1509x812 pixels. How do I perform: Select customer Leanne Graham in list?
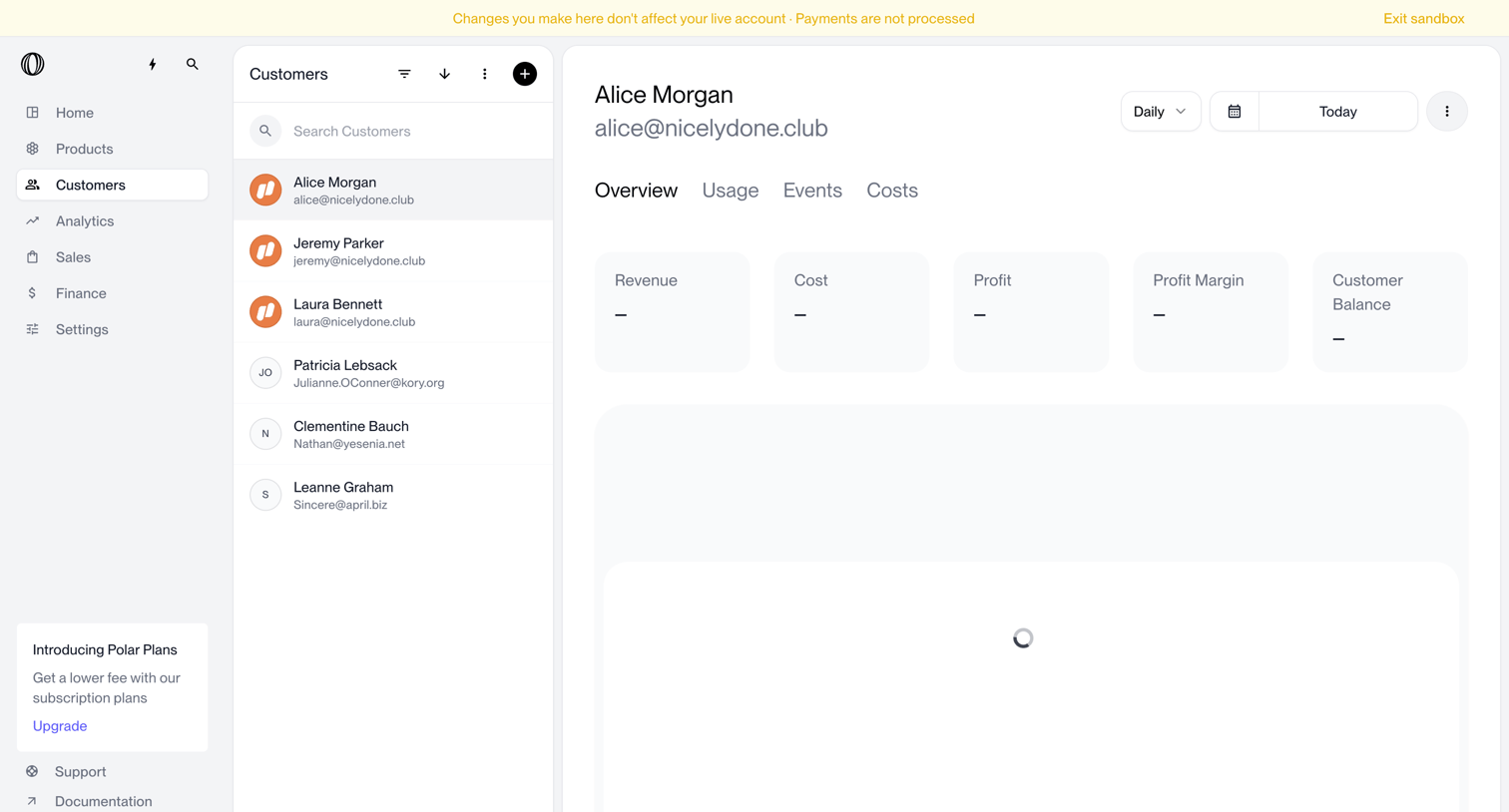click(x=393, y=495)
